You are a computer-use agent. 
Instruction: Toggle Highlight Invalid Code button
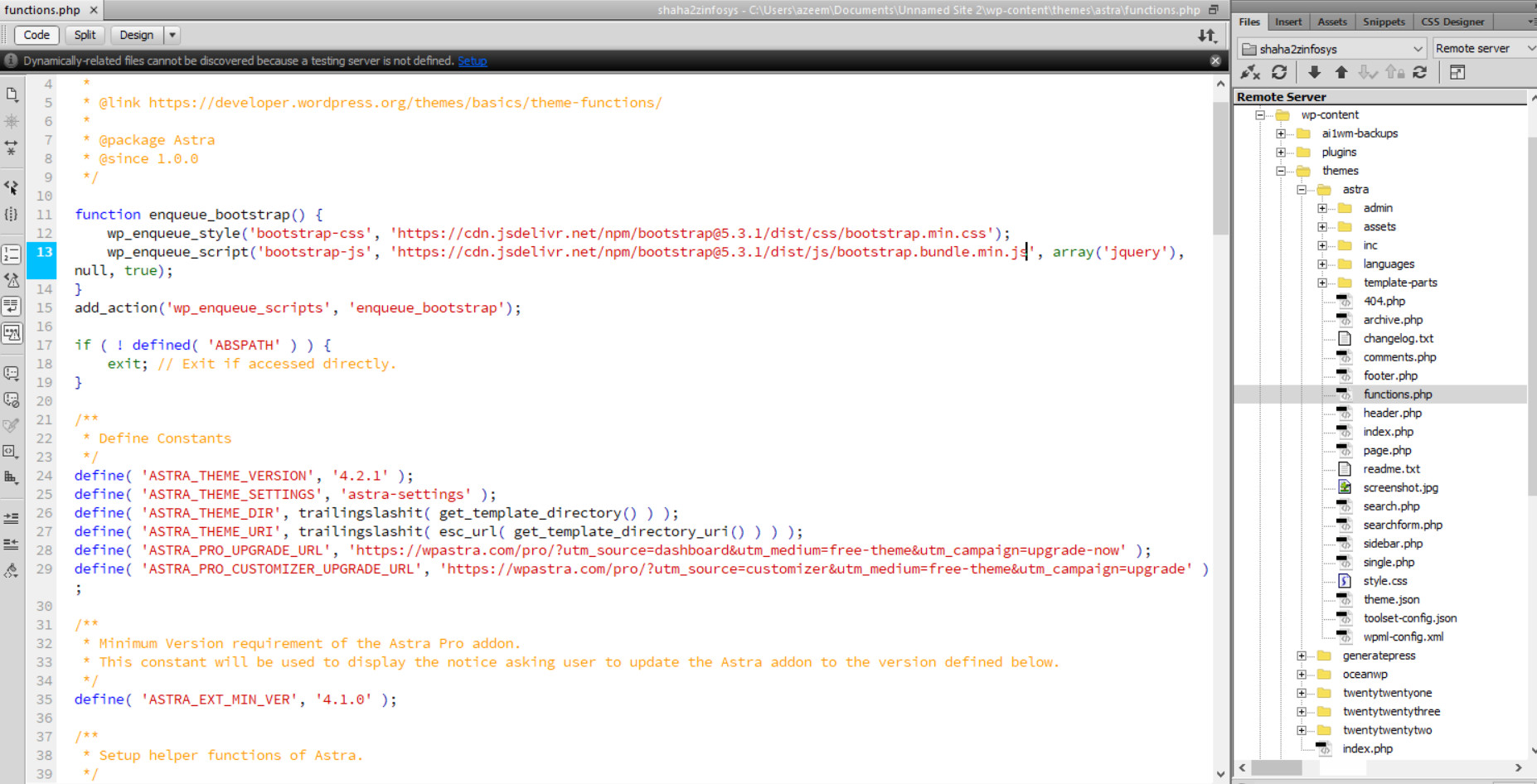[x=12, y=280]
